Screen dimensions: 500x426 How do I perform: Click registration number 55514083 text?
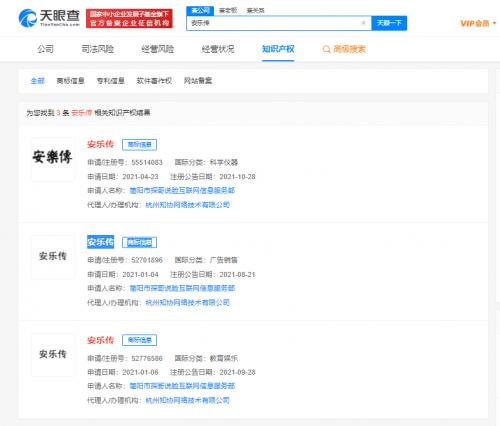click(147, 163)
